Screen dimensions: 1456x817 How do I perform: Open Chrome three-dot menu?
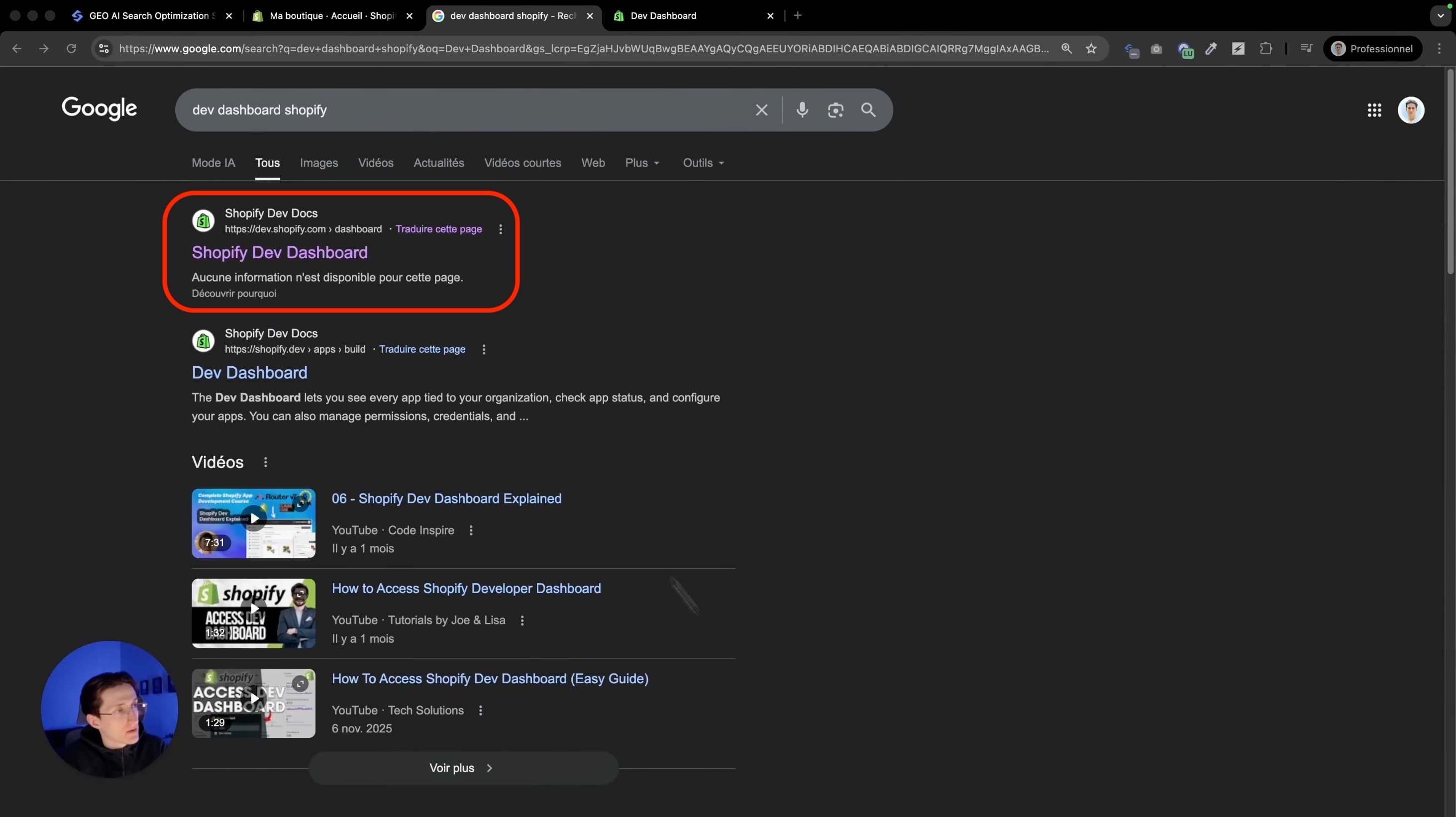(x=1439, y=49)
